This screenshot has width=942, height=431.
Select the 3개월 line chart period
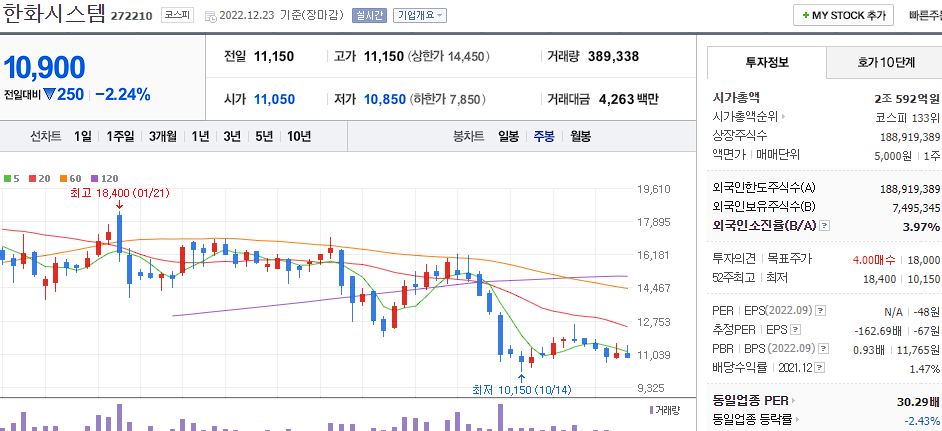pyautogui.click(x=163, y=136)
